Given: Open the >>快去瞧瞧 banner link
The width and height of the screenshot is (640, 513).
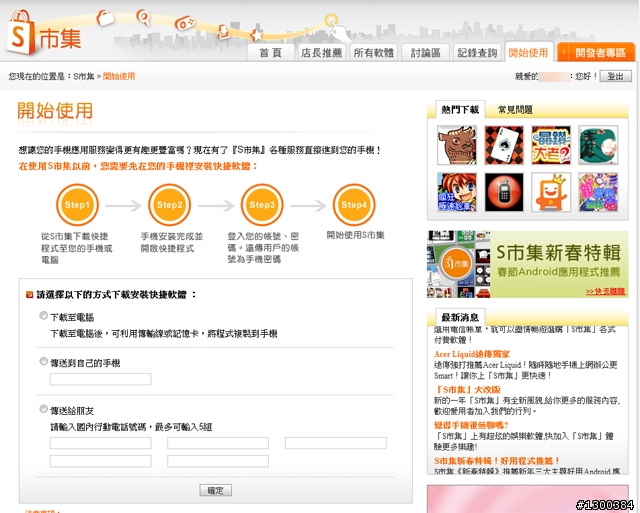Looking at the screenshot, I should coord(605,291).
